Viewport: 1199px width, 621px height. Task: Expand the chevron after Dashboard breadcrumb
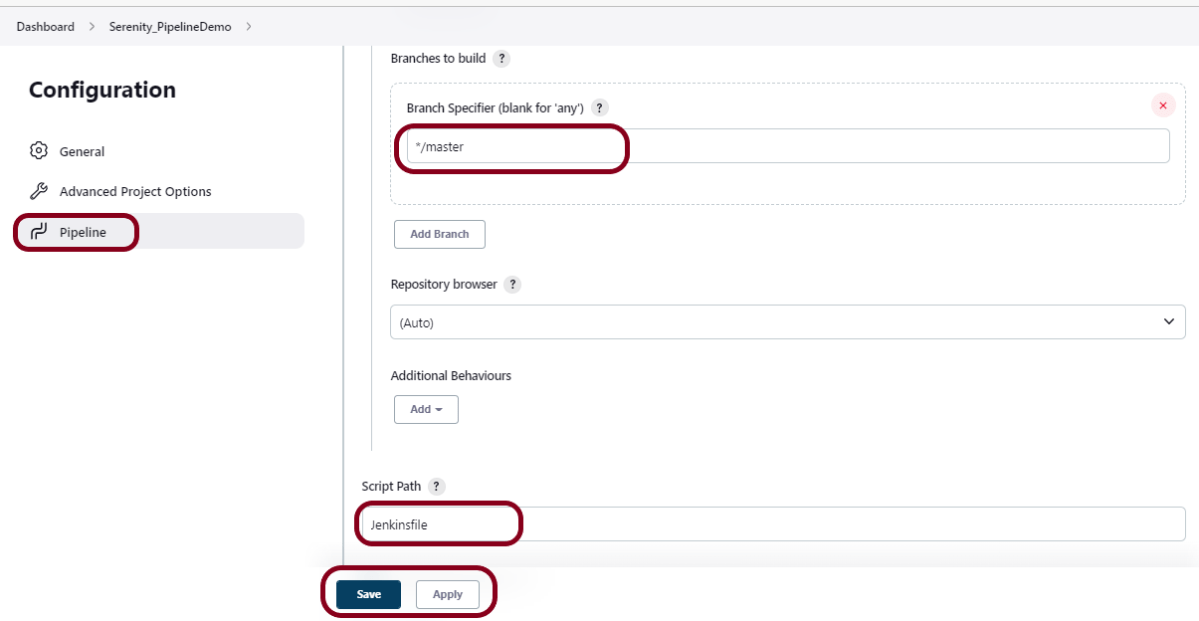[91, 27]
